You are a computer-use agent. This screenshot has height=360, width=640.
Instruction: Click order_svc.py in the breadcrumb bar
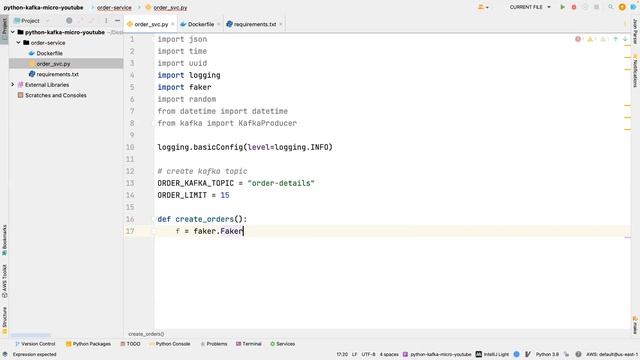tap(170, 7)
